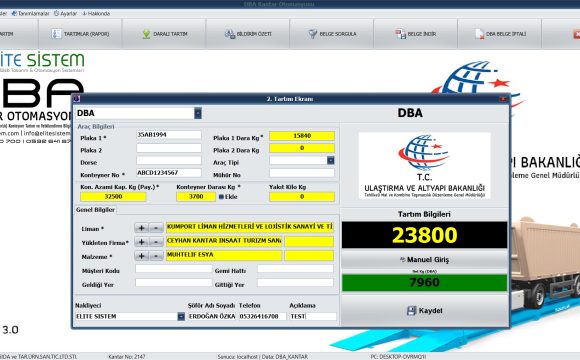Screen dimensions: 580x360
Task: Click the Müşteri Kodu input field
Action: tap(173, 269)
